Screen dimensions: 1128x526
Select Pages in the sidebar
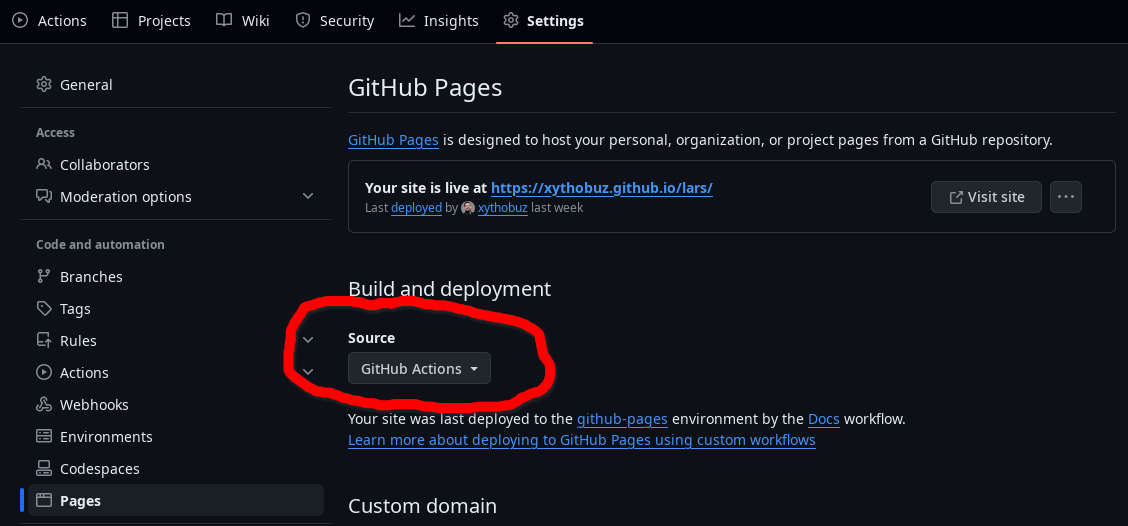[176, 500]
